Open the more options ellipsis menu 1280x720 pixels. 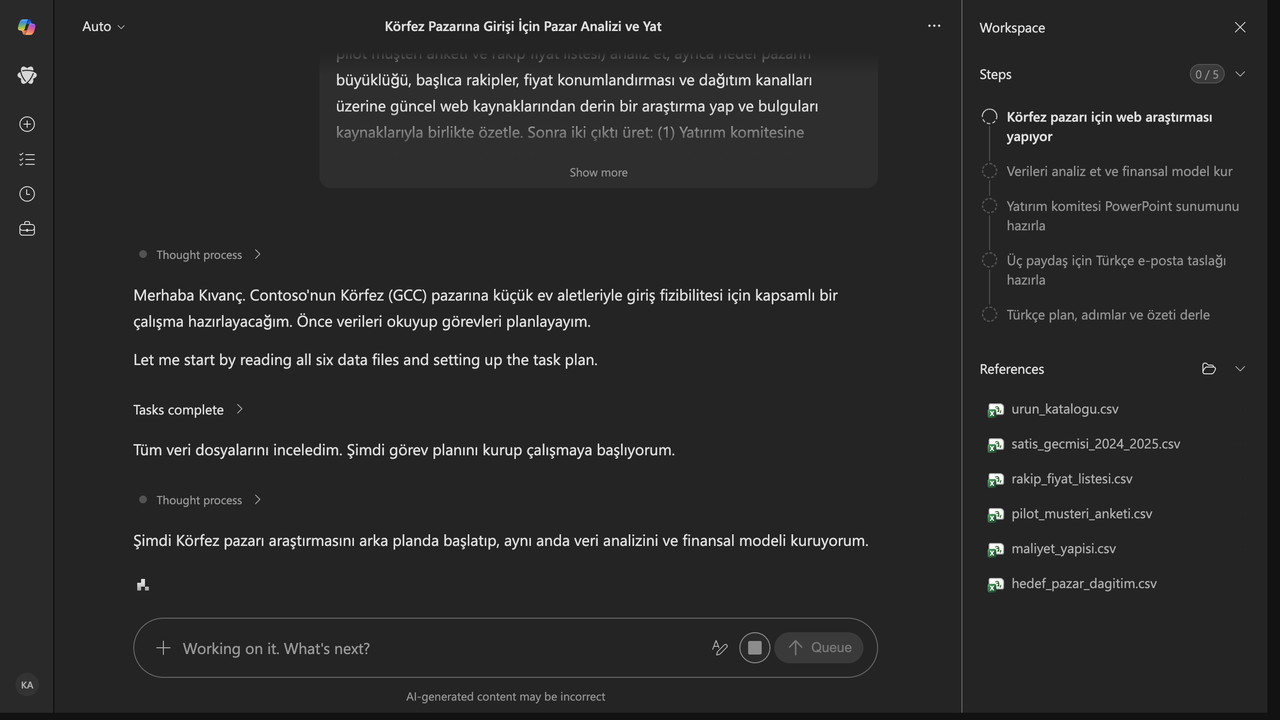coord(934,26)
